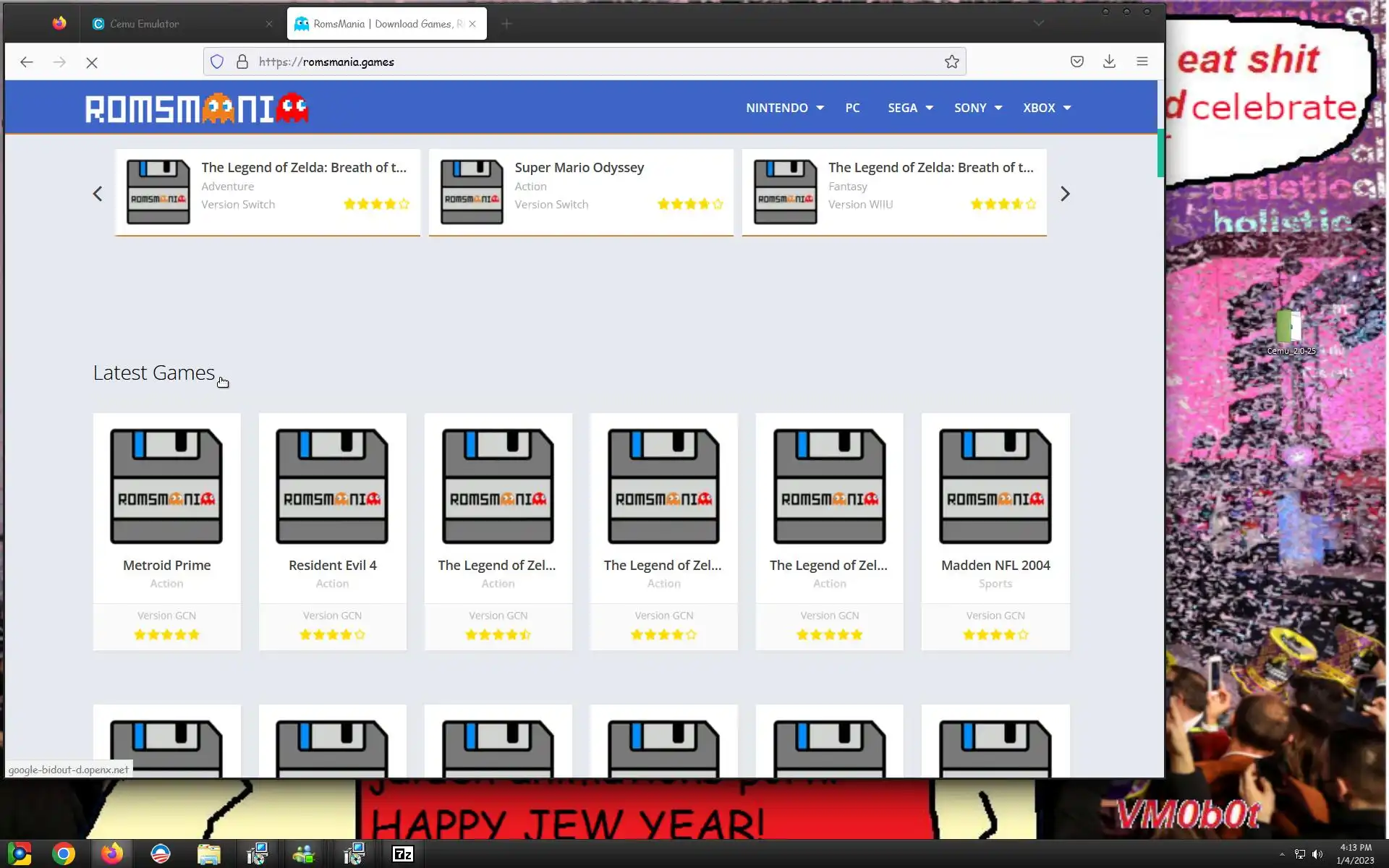1389x868 pixels.
Task: Click the carousel next arrow
Action: [x=1064, y=194]
